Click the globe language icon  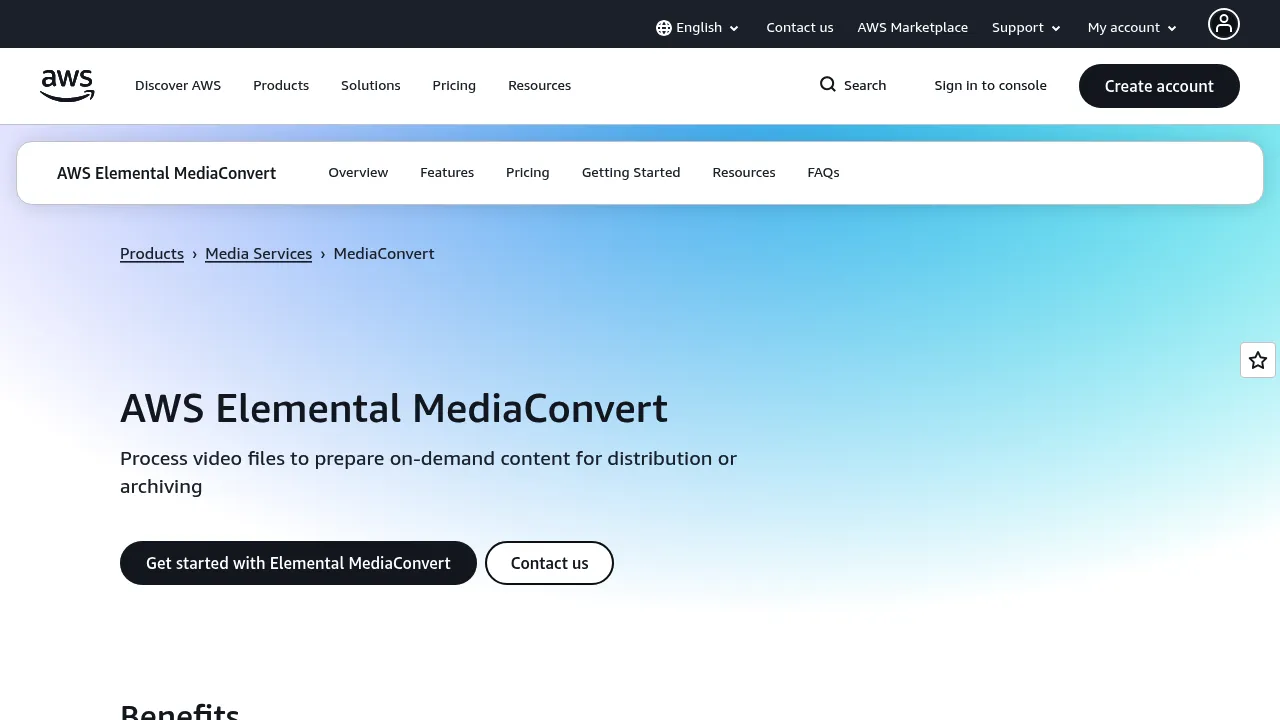point(664,28)
